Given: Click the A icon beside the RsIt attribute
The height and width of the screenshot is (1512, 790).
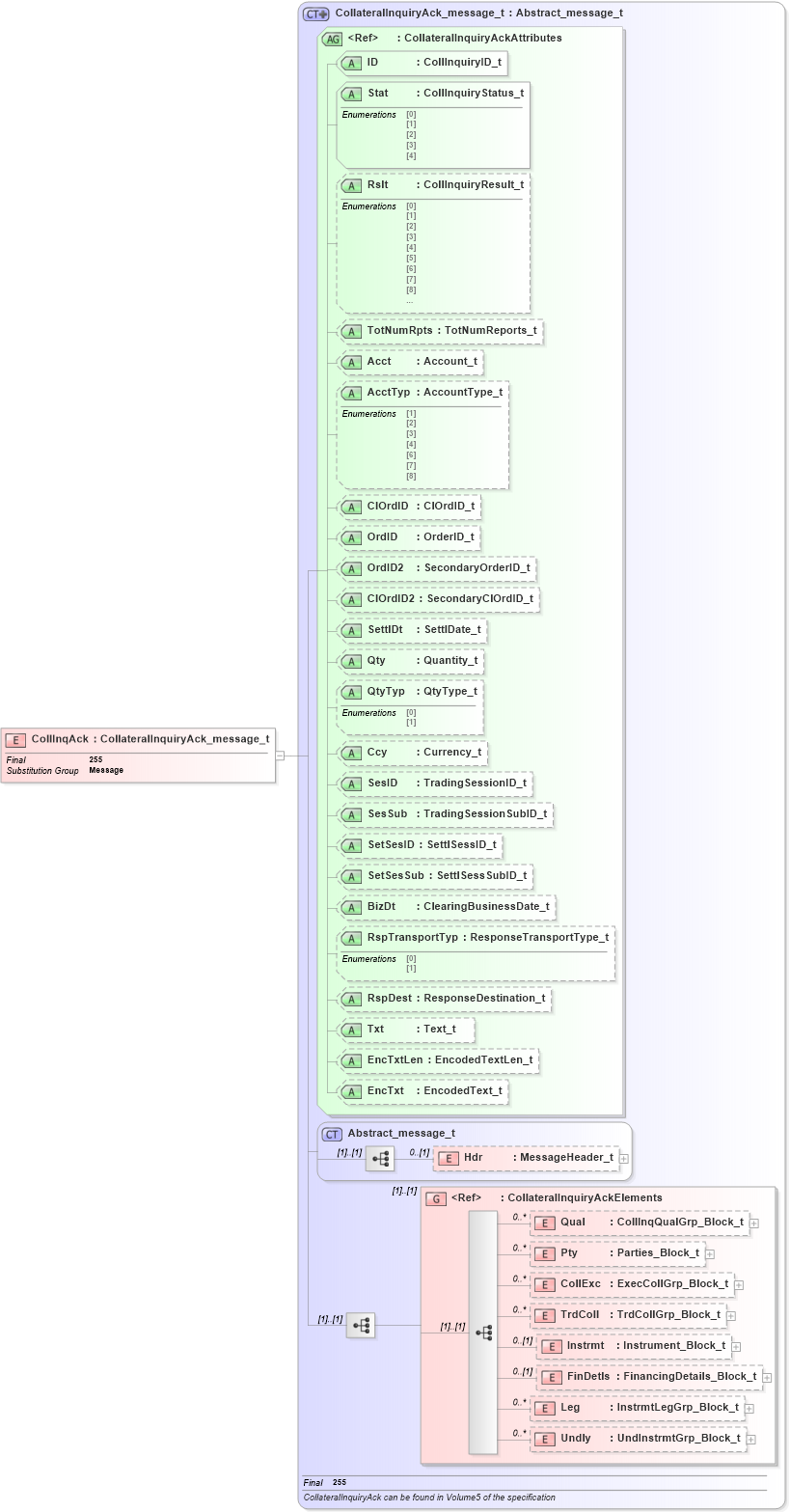Looking at the screenshot, I should pos(351,184).
